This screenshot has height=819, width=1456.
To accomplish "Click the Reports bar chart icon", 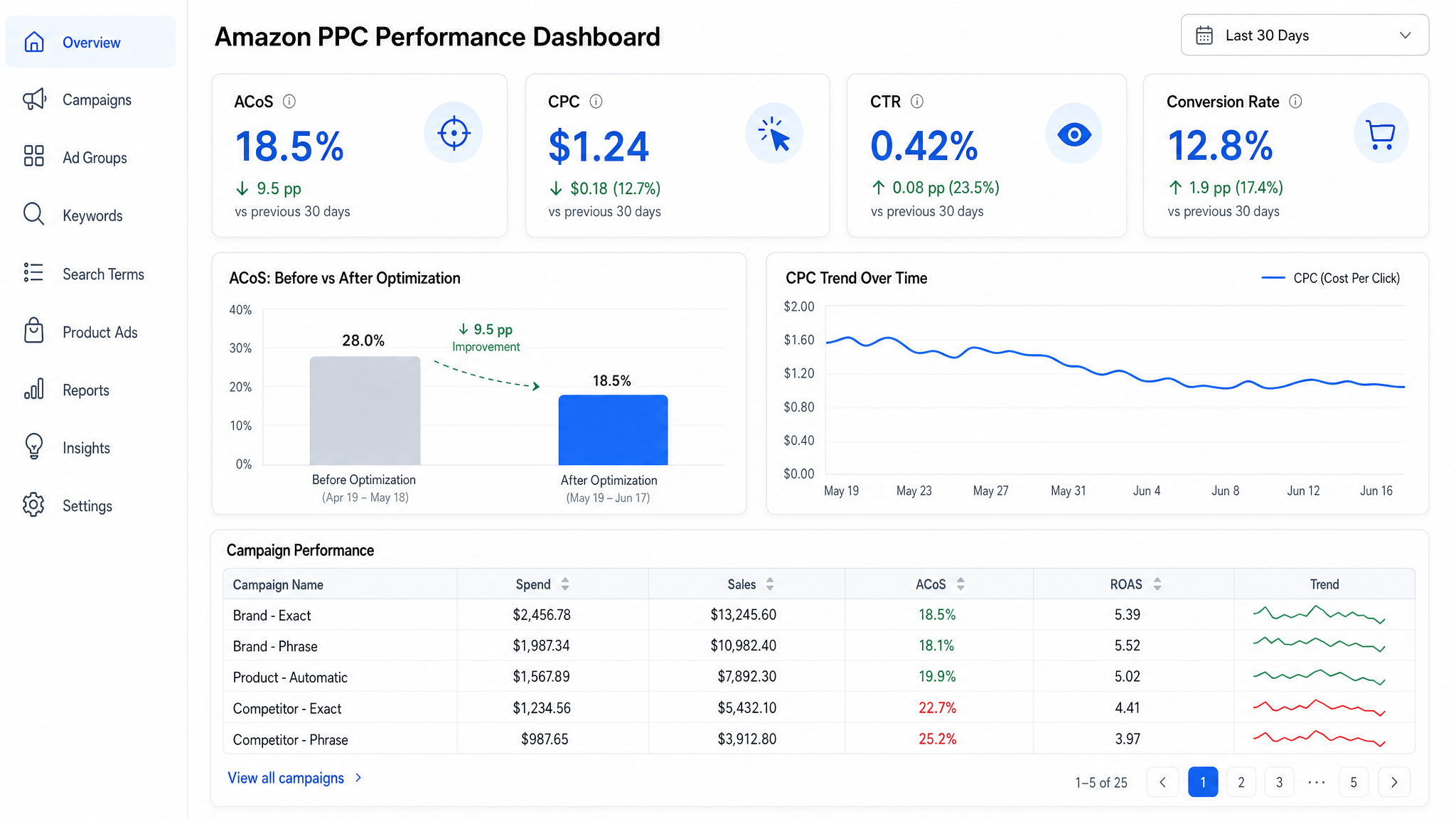I will coord(34,389).
